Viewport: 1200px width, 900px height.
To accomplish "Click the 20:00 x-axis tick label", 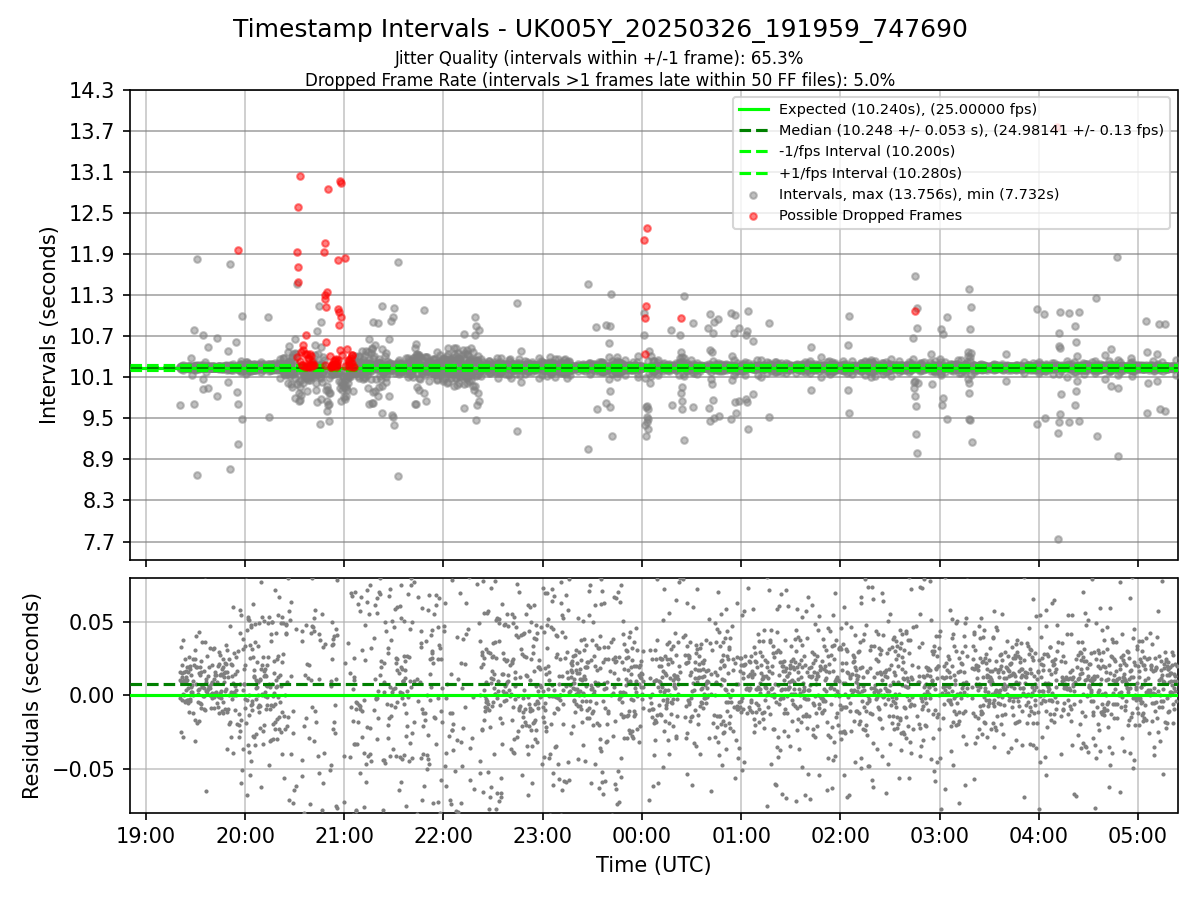I will pos(245,834).
